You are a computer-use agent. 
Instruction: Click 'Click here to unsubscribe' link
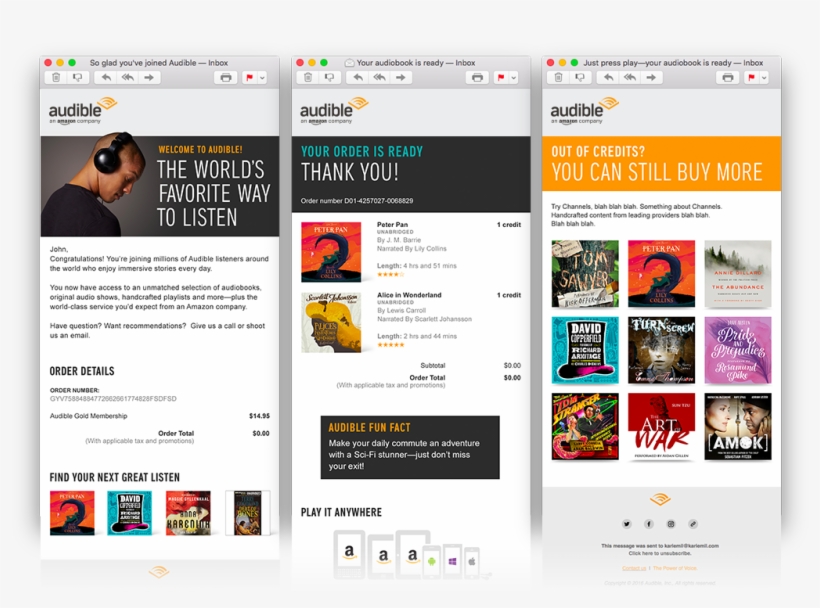[x=659, y=553]
